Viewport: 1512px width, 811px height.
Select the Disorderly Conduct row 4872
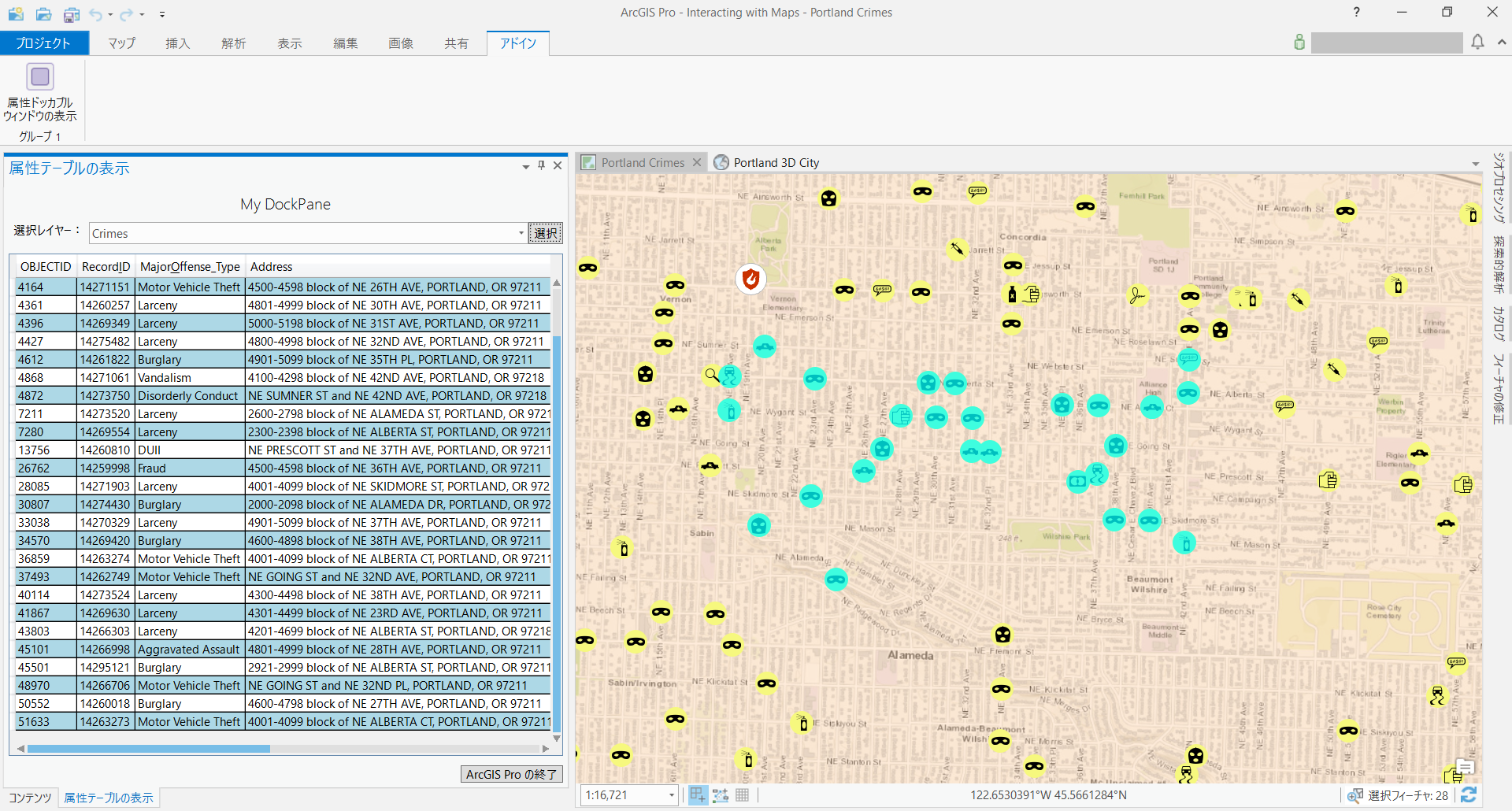(x=283, y=396)
